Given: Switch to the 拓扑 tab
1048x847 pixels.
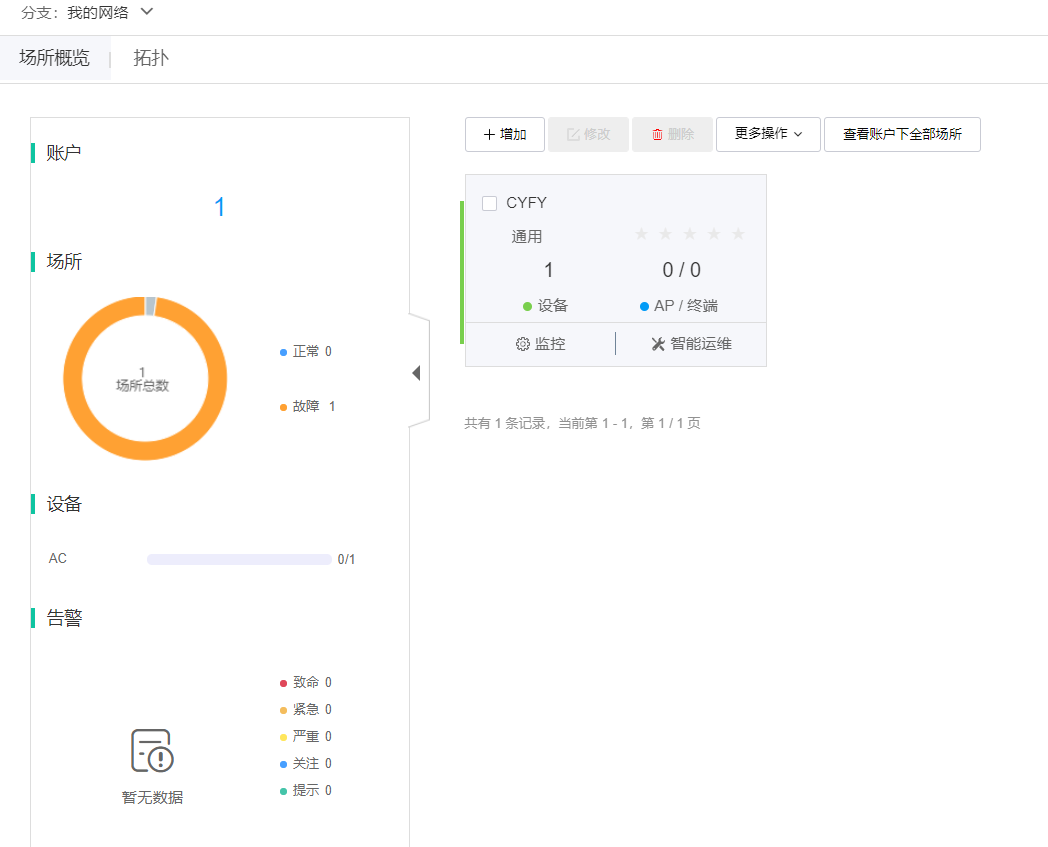Looking at the screenshot, I should point(151,58).
